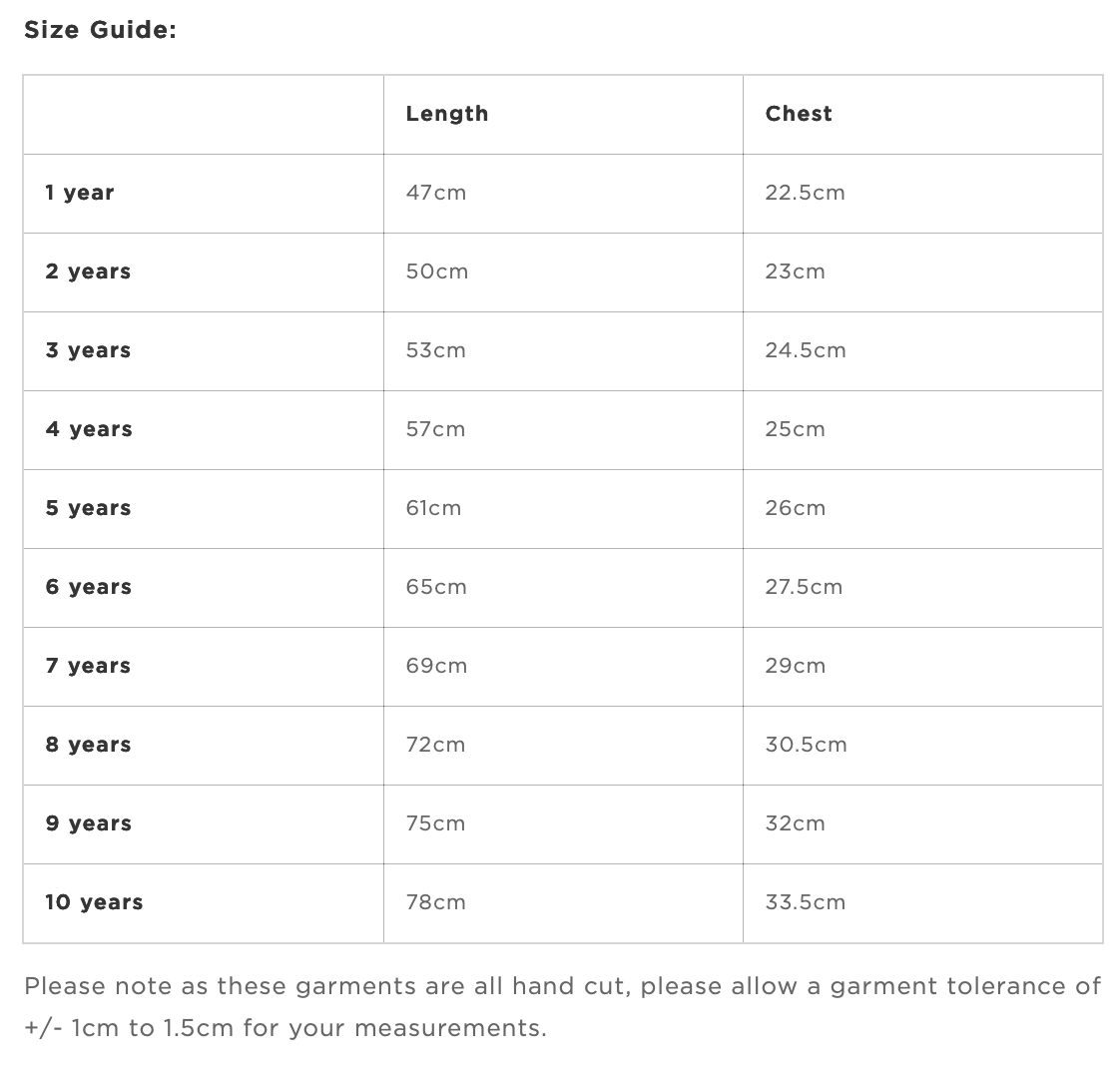The image size is (1120, 1078).
Task: Select the Chest column header
Action: point(799,114)
